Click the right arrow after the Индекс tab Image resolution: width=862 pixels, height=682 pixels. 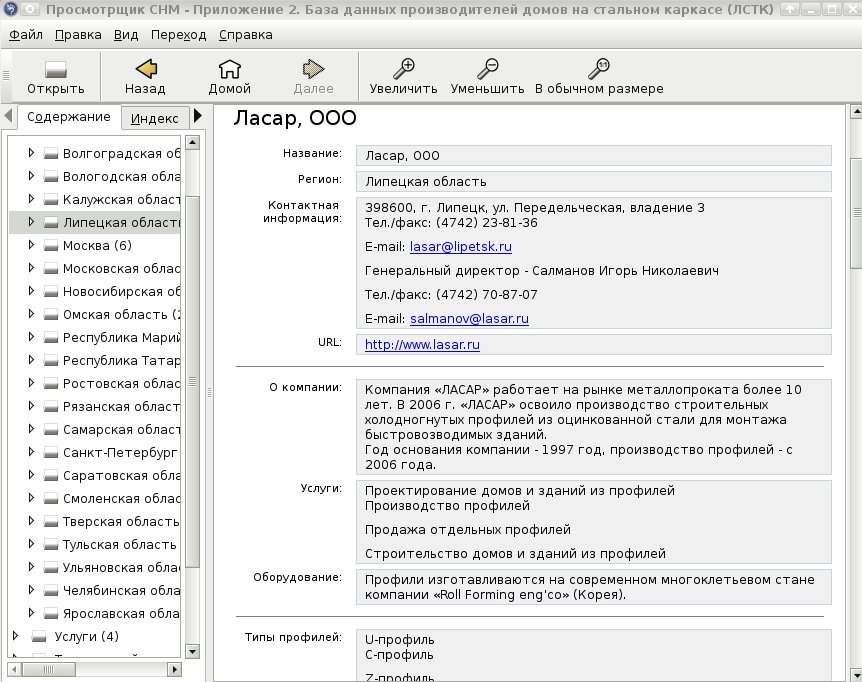click(198, 116)
